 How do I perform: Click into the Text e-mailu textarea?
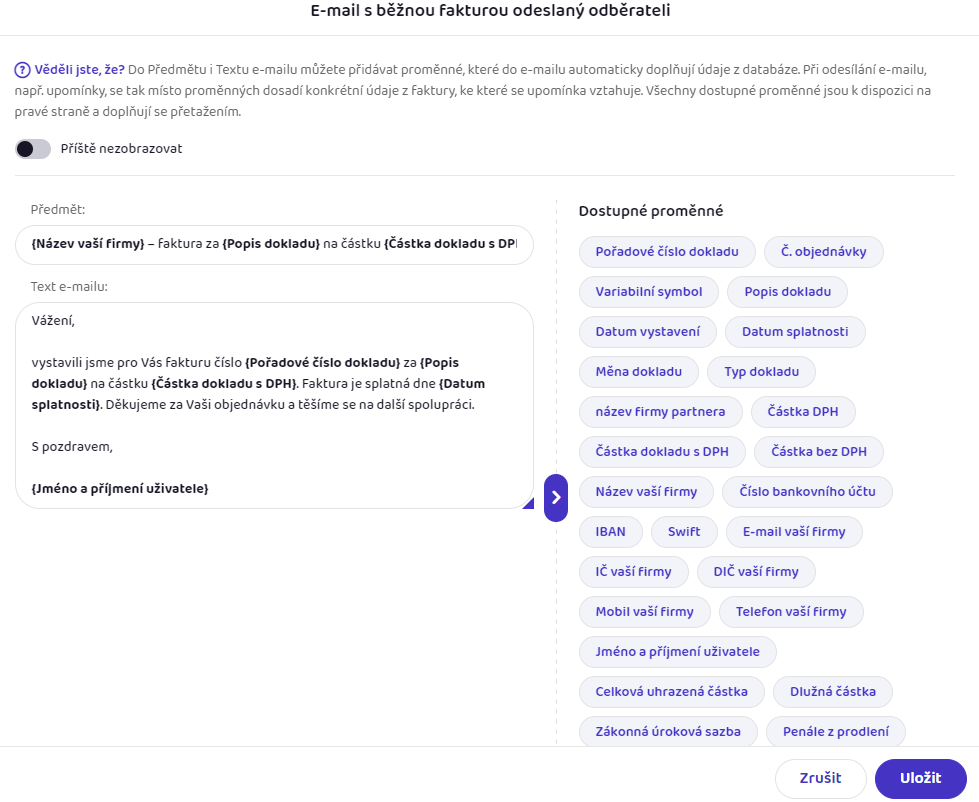274,406
